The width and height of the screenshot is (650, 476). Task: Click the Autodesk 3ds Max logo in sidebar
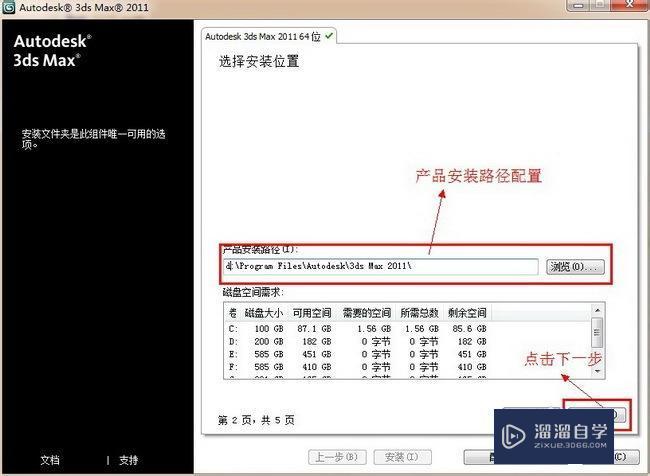tap(52, 50)
